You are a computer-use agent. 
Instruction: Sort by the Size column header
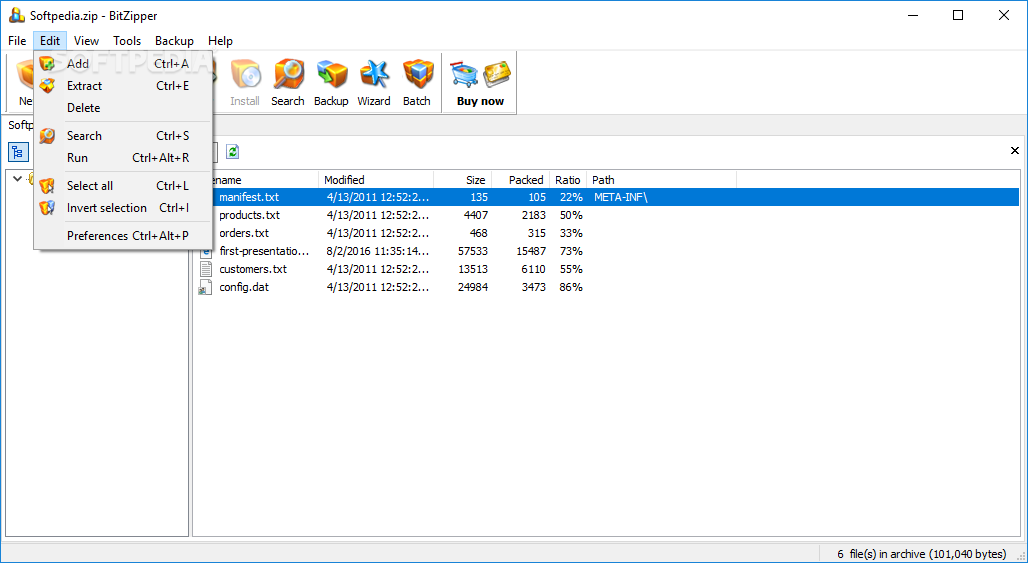pos(462,180)
